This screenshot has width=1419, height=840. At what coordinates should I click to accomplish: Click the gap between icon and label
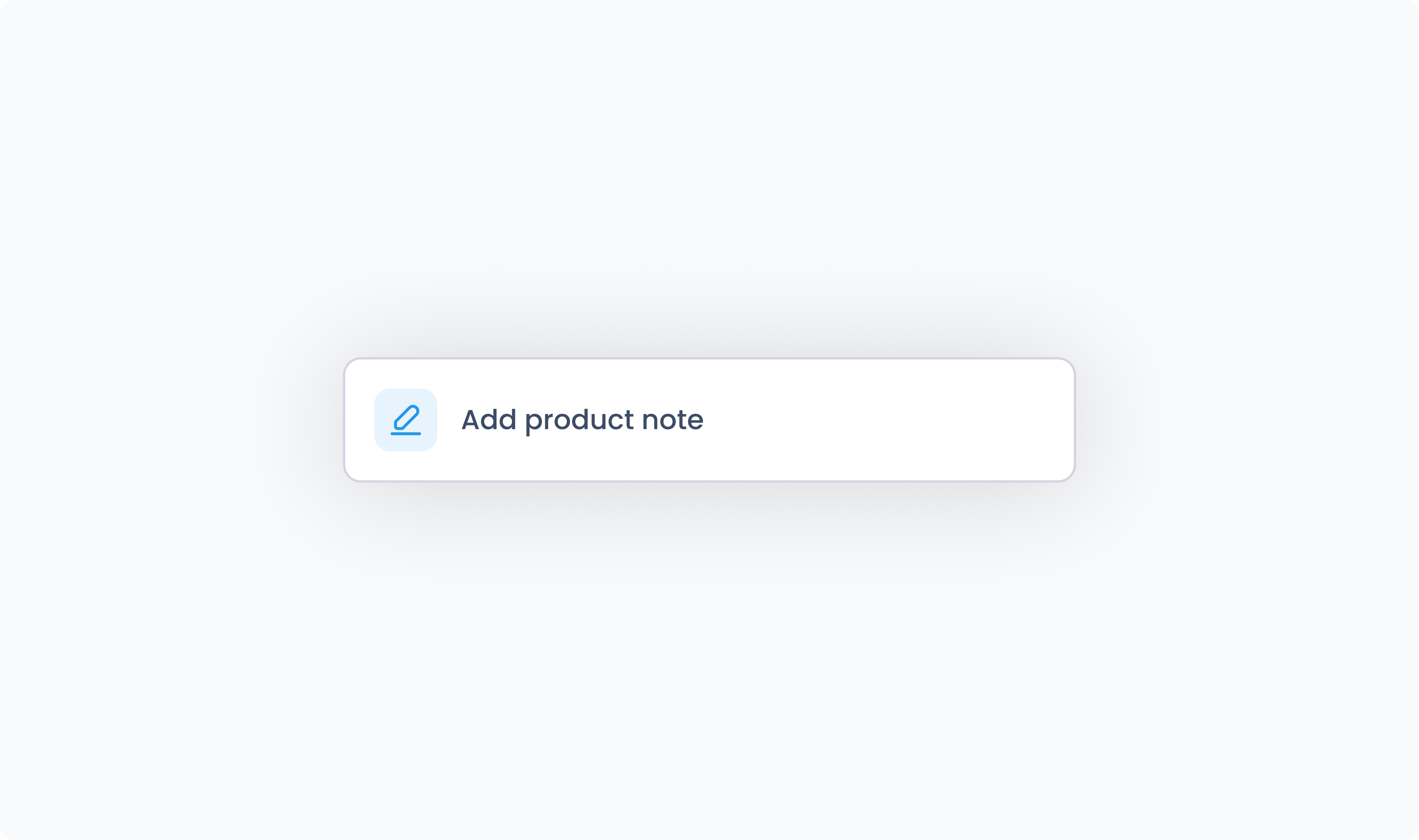click(x=449, y=420)
